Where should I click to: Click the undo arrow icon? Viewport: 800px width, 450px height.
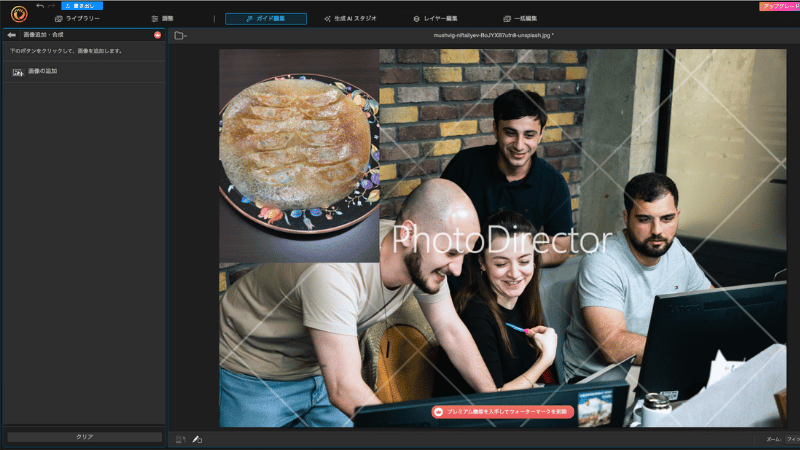[40, 6]
